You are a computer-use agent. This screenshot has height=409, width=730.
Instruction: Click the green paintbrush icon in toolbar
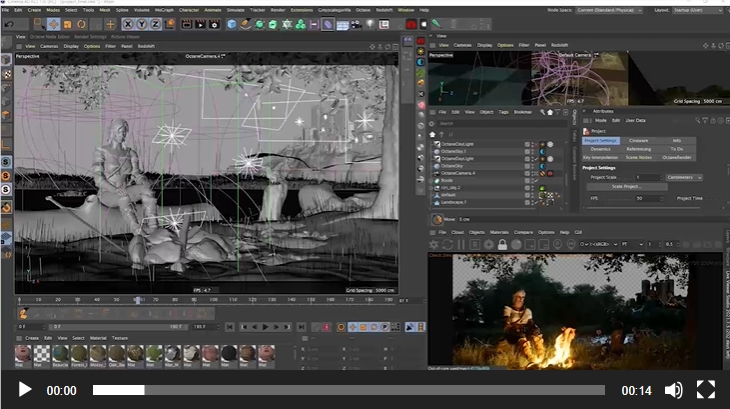pos(437,24)
